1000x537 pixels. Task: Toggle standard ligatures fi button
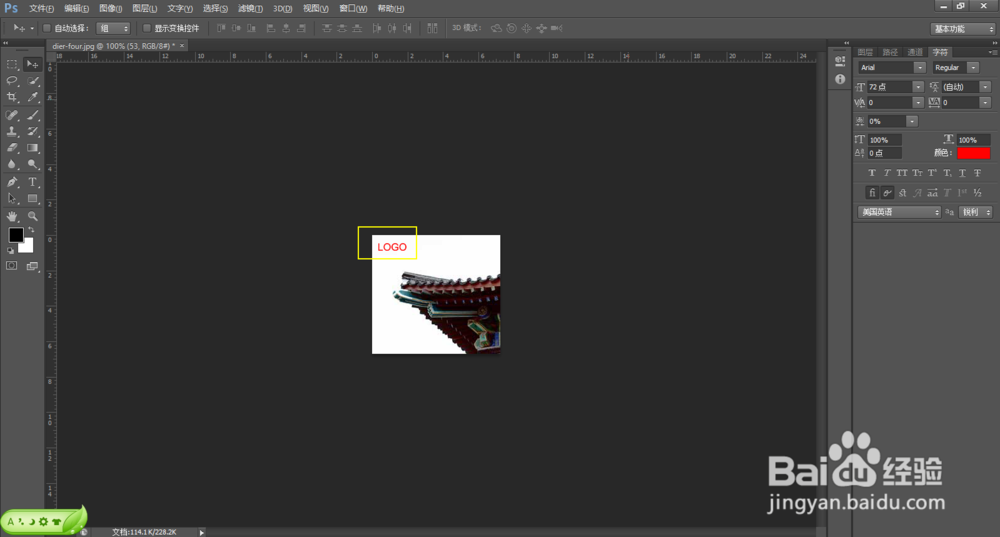tap(872, 193)
